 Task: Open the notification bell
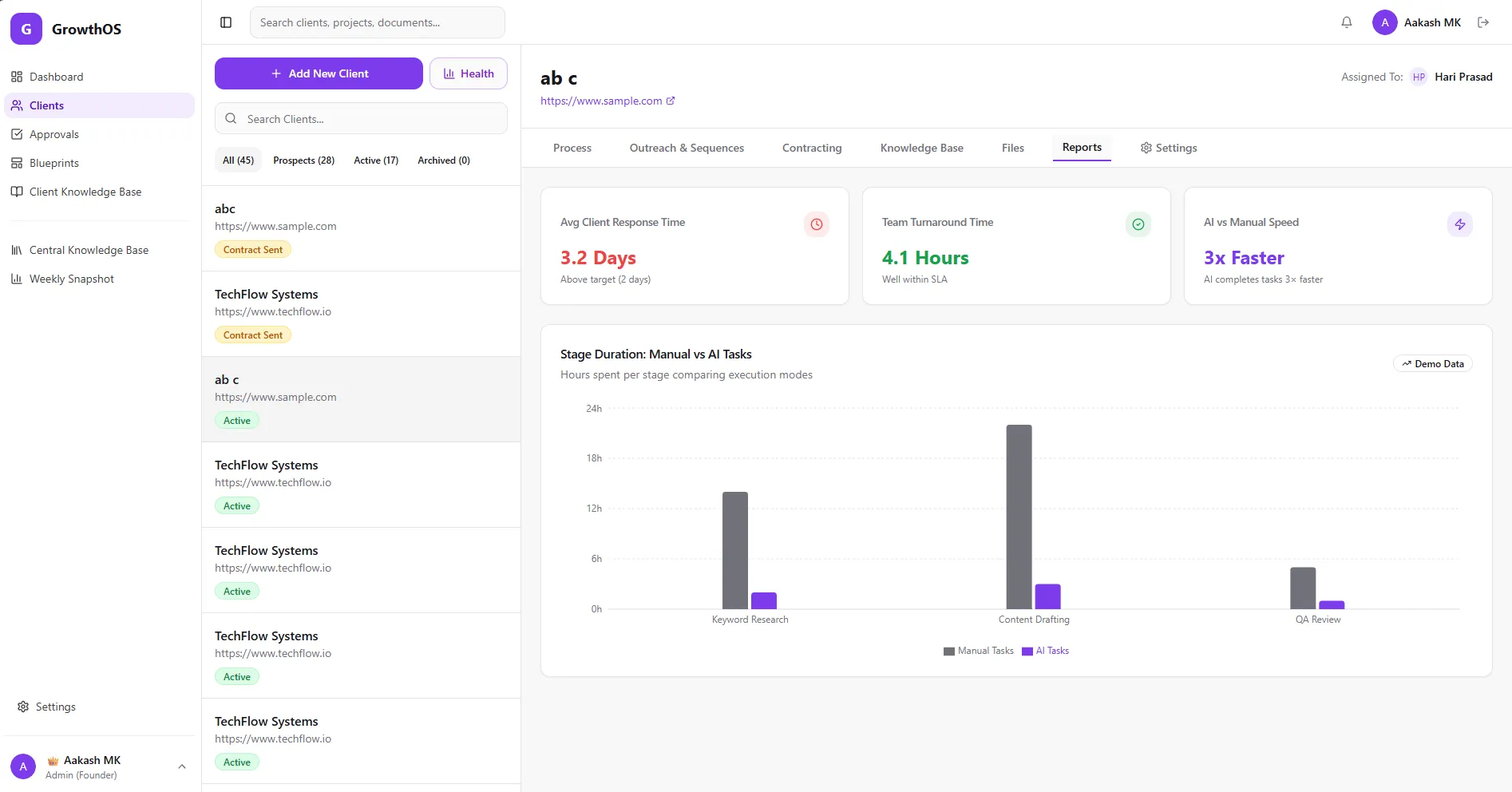pos(1346,22)
